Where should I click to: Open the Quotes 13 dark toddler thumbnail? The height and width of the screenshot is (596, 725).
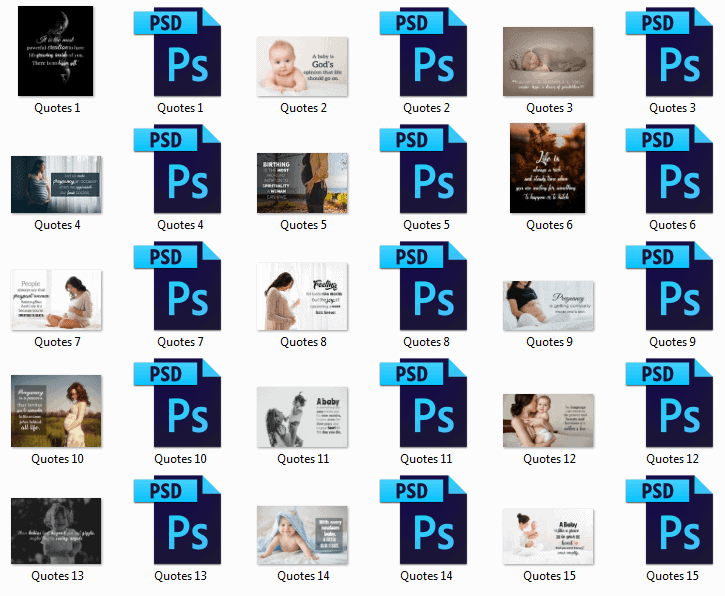click(56, 531)
